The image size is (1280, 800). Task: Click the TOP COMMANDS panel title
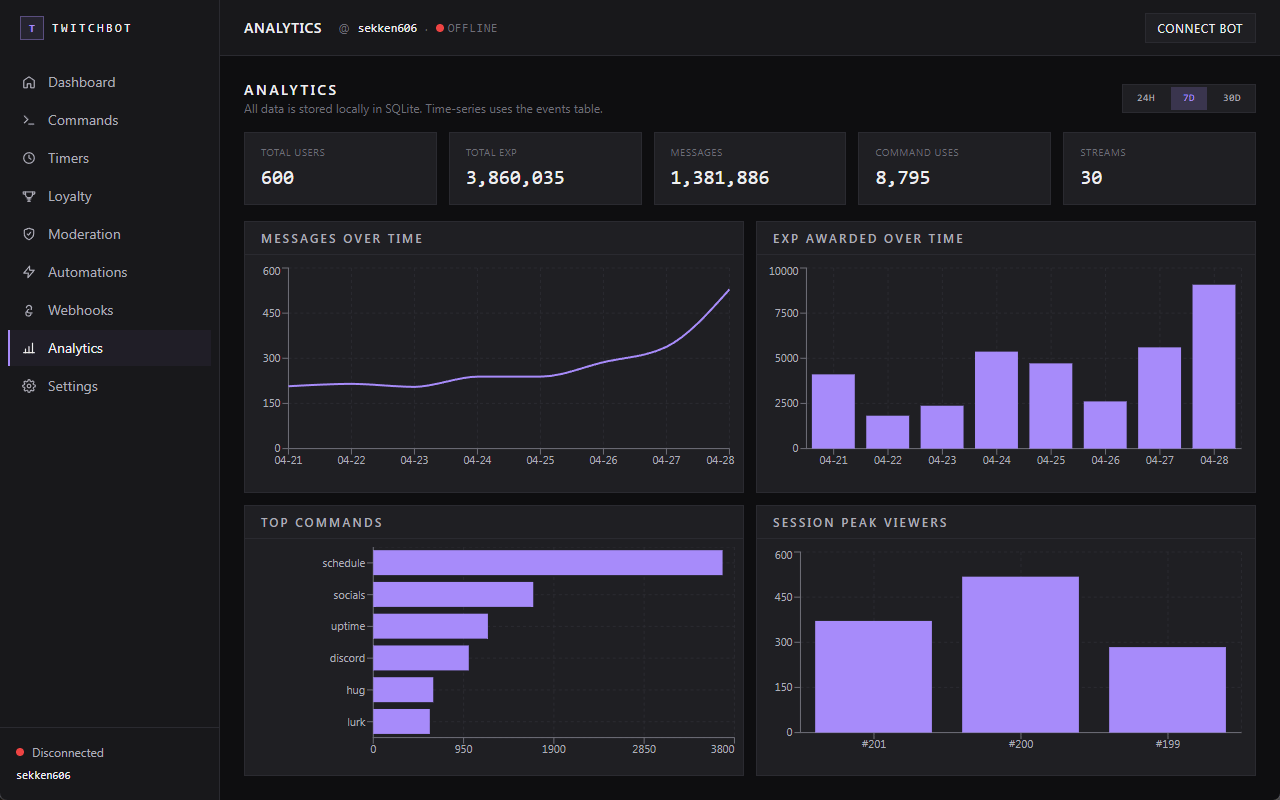click(x=322, y=523)
